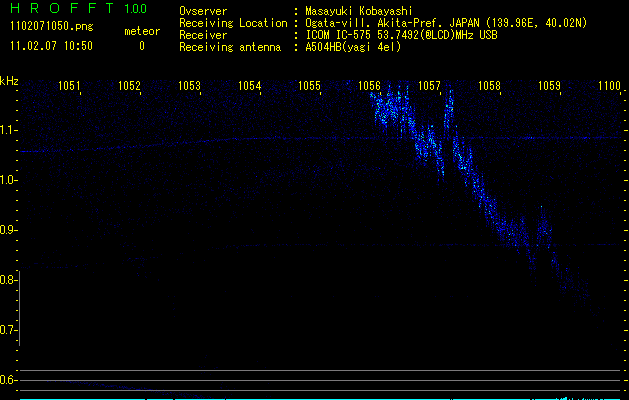
Task: Click the date stamp 11.02.07 10:50
Action: (51, 46)
